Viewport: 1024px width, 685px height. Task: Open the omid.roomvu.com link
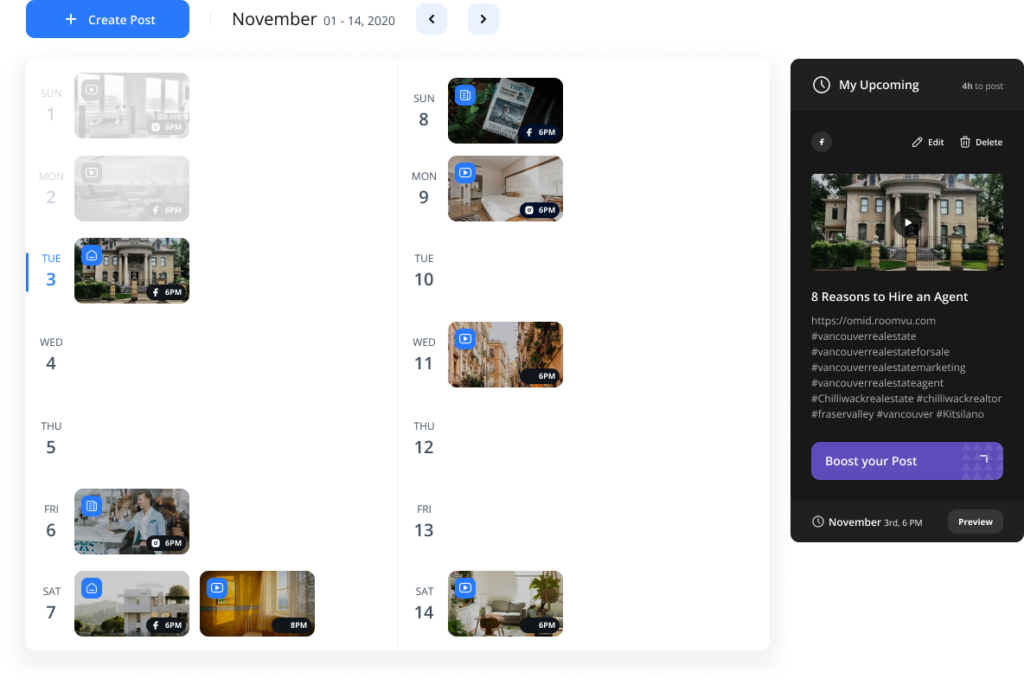point(873,321)
